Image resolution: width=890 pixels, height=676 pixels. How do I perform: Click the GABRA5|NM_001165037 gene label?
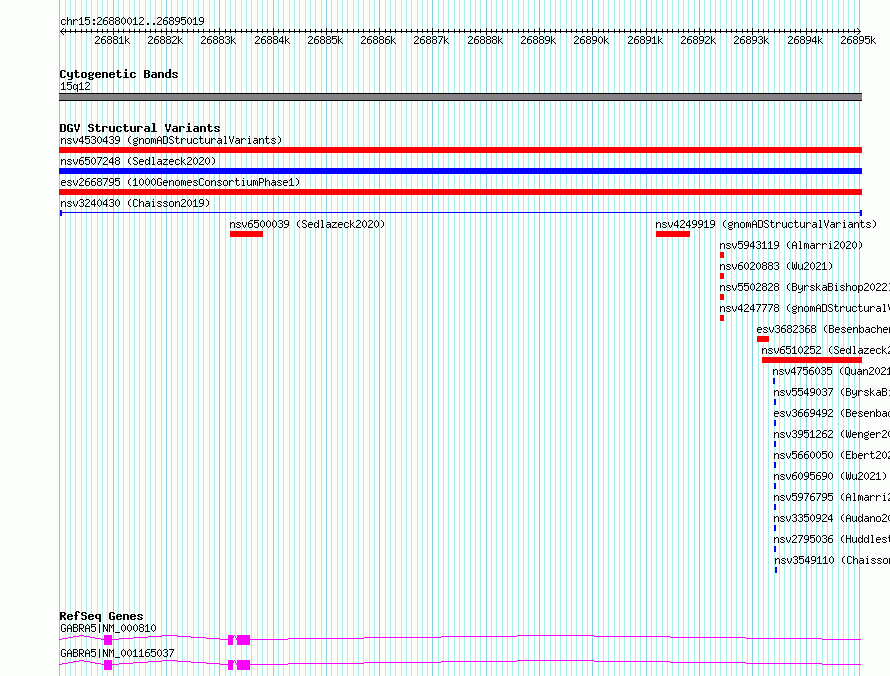pyautogui.click(x=117, y=653)
